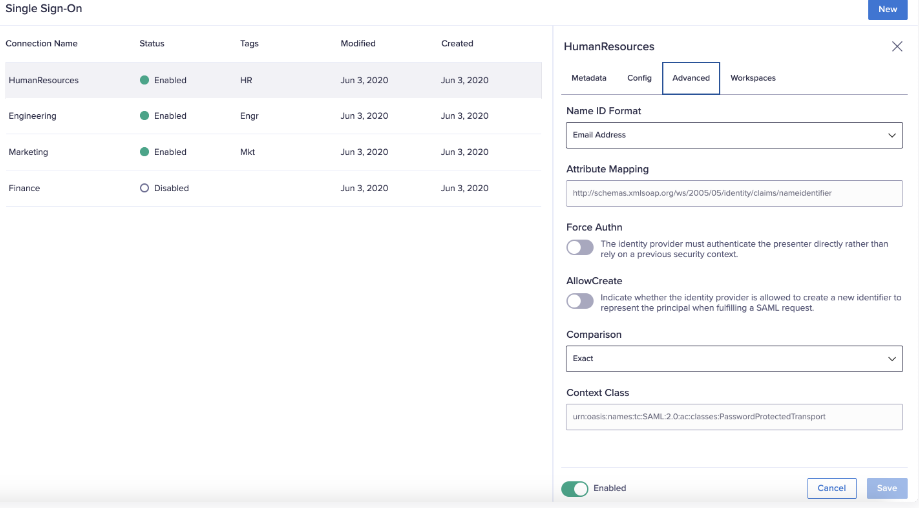The height and width of the screenshot is (508, 919).
Task: Expand the Comparison dropdown
Action: tap(734, 358)
